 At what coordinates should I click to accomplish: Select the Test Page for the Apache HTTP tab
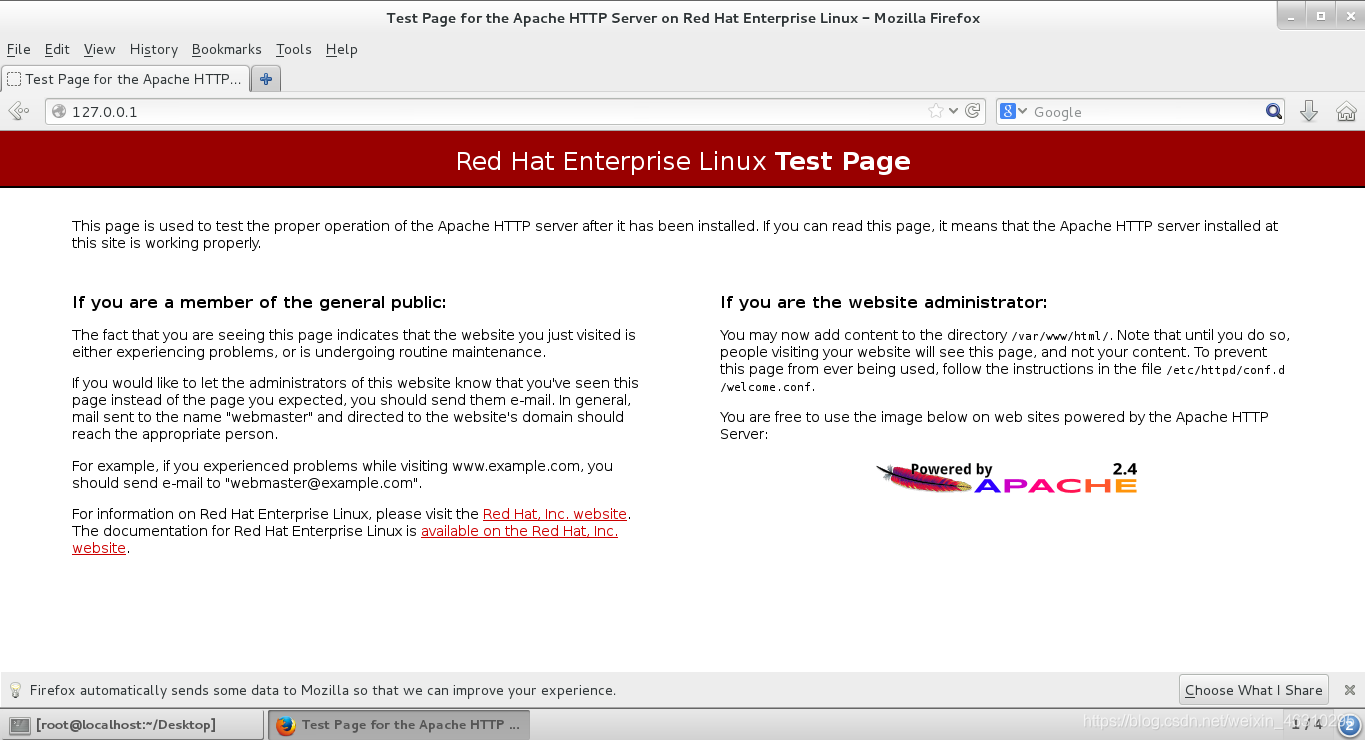pos(125,79)
